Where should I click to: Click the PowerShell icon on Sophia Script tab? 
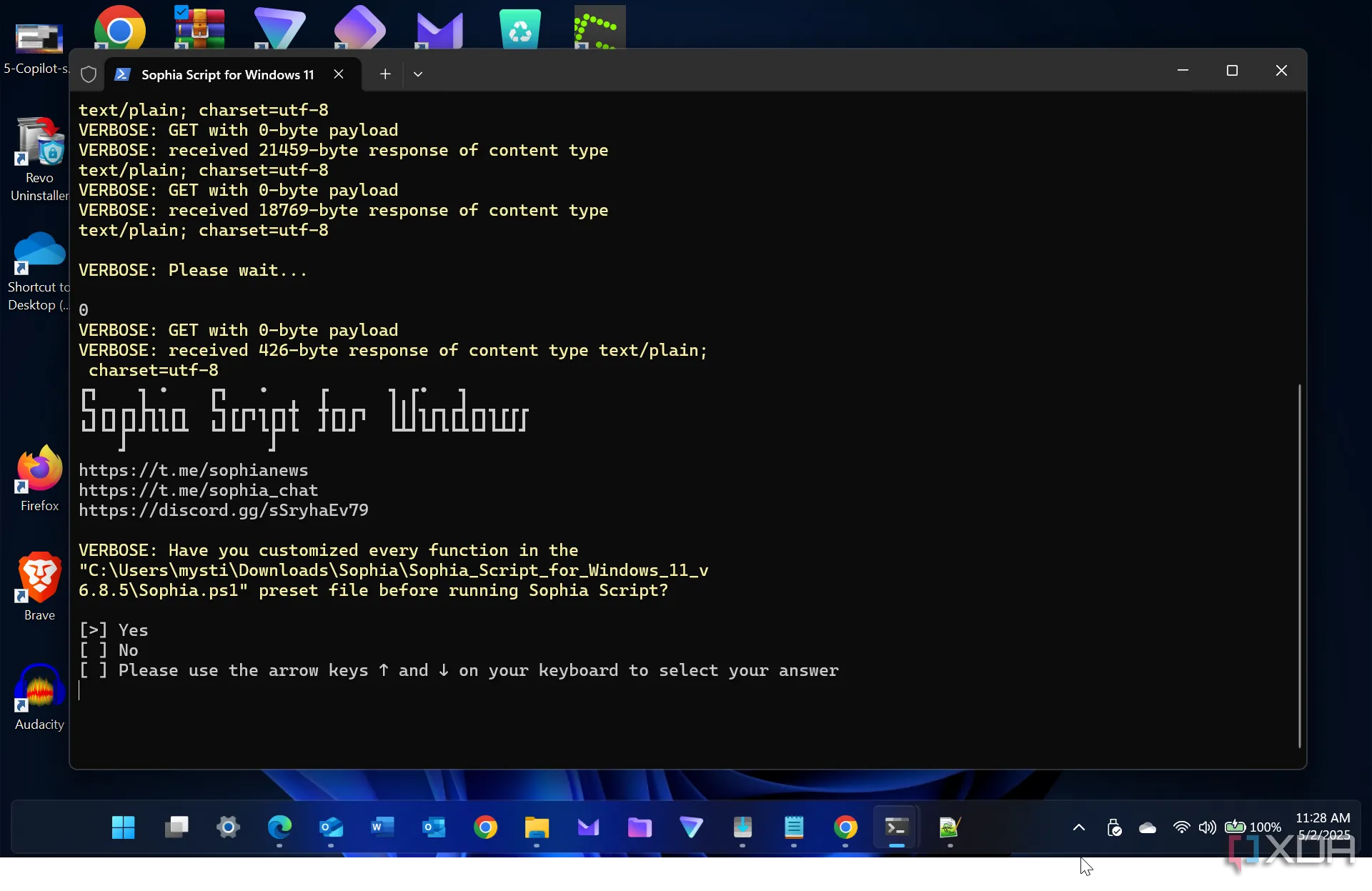(x=122, y=74)
